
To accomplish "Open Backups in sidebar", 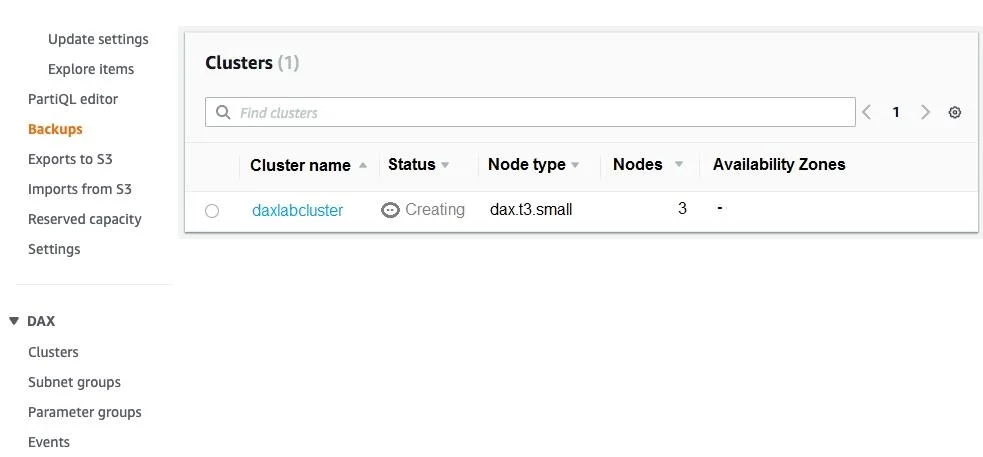I will pyautogui.click(x=55, y=129).
